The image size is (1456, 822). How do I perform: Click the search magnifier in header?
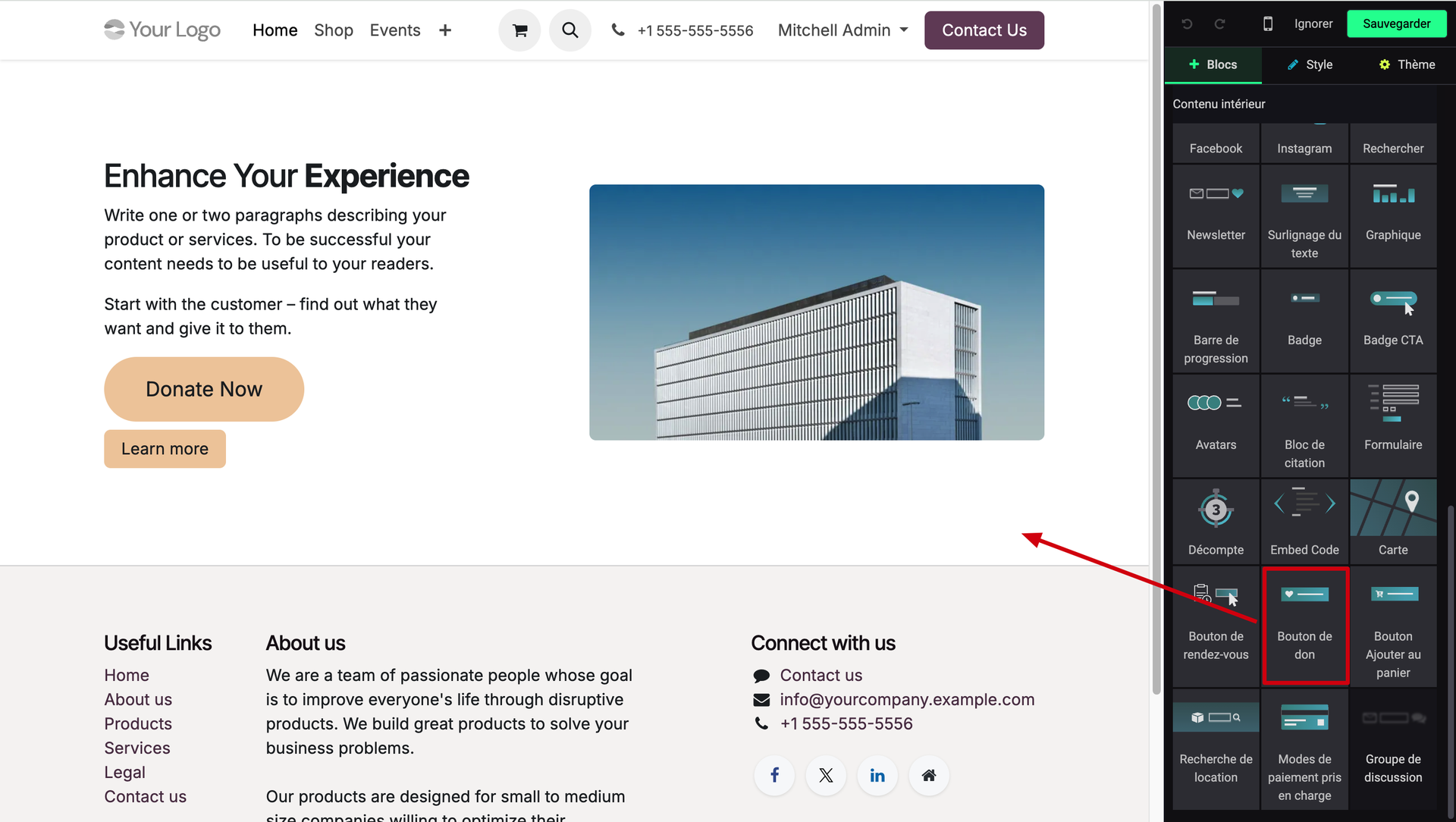click(x=570, y=30)
